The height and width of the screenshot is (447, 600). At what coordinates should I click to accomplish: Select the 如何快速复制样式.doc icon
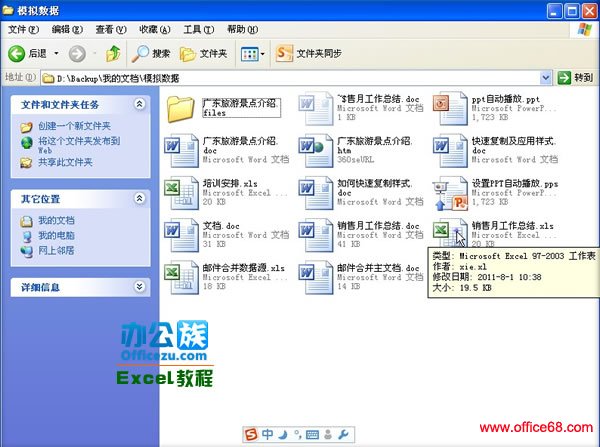click(x=316, y=193)
